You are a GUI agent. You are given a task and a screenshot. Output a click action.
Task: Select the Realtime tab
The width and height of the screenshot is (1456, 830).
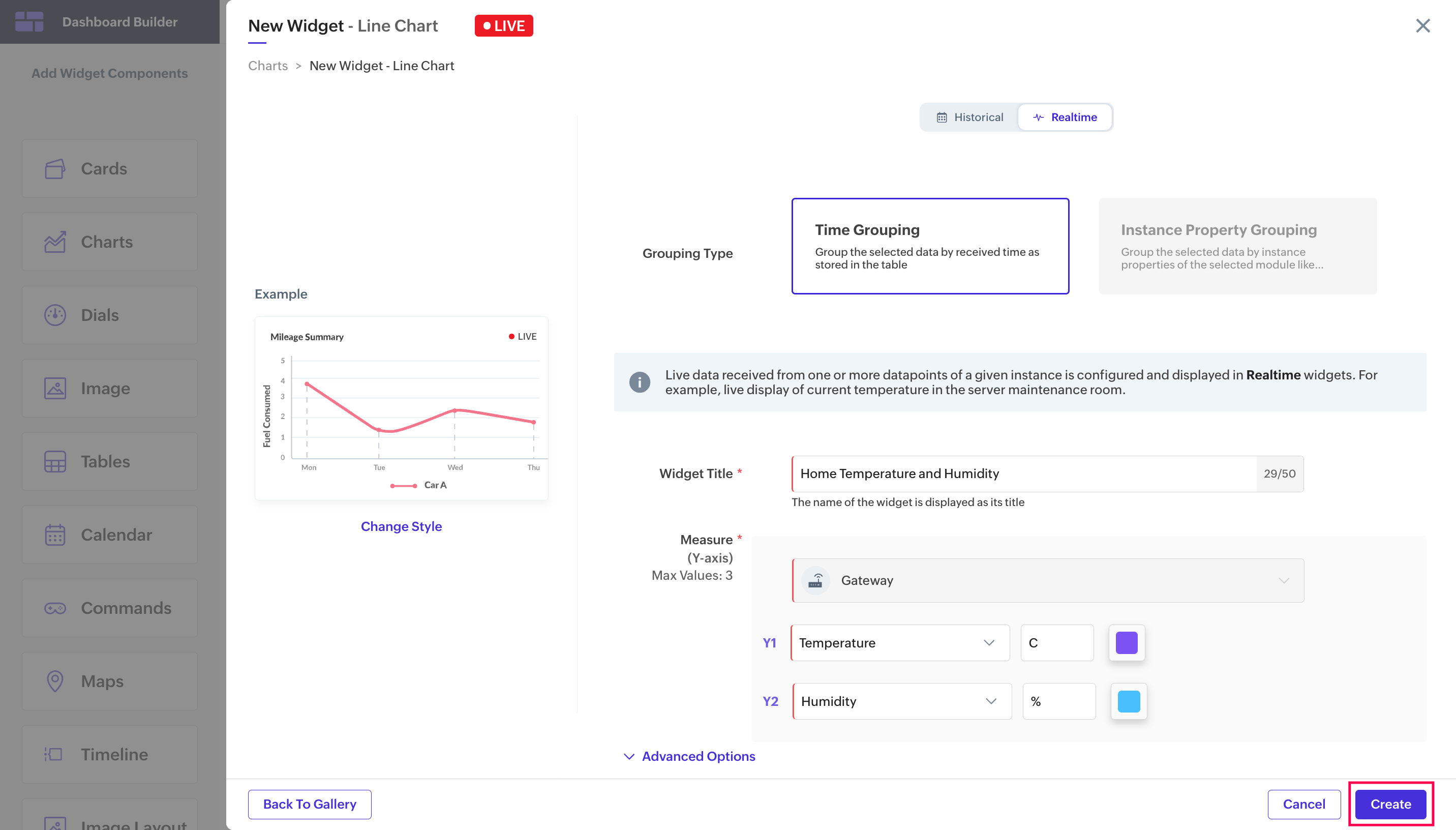pyautogui.click(x=1064, y=117)
